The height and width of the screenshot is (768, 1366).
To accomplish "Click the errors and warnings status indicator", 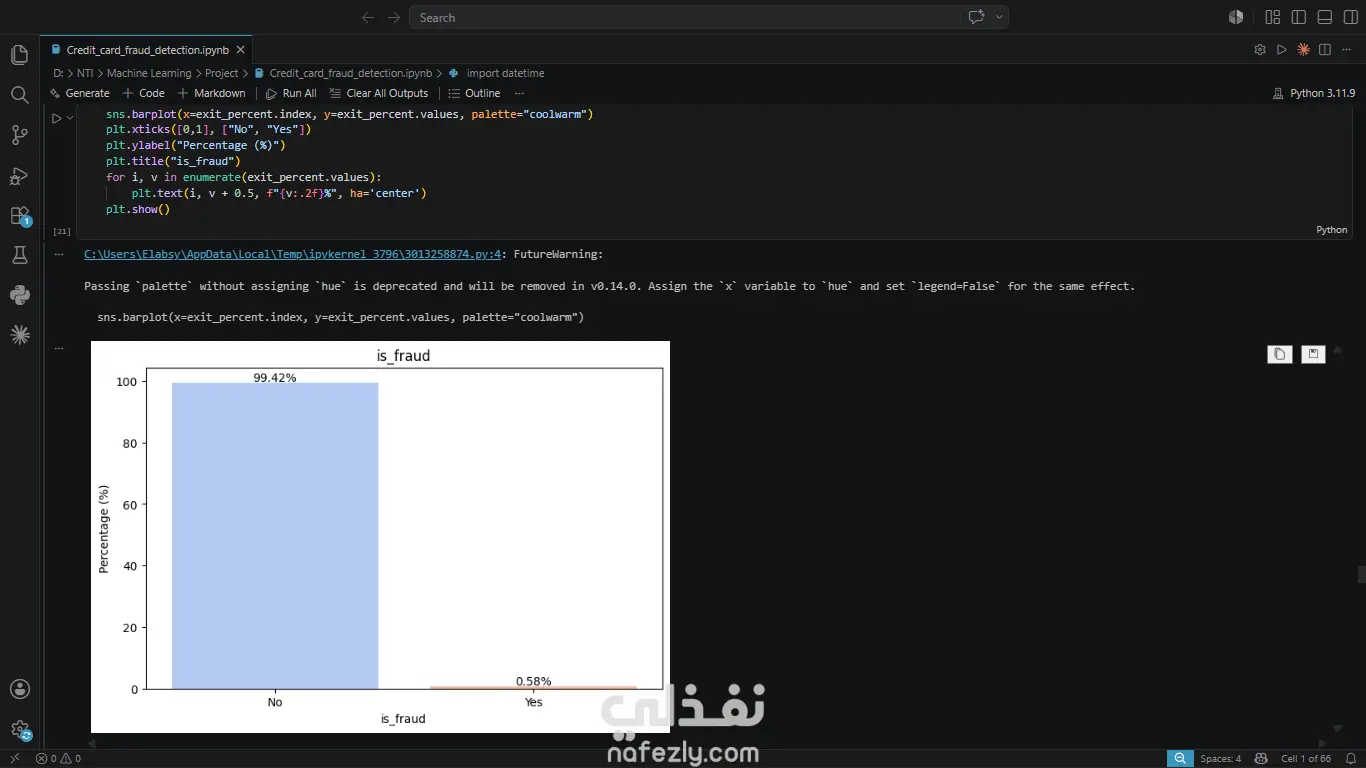I will pyautogui.click(x=59, y=758).
